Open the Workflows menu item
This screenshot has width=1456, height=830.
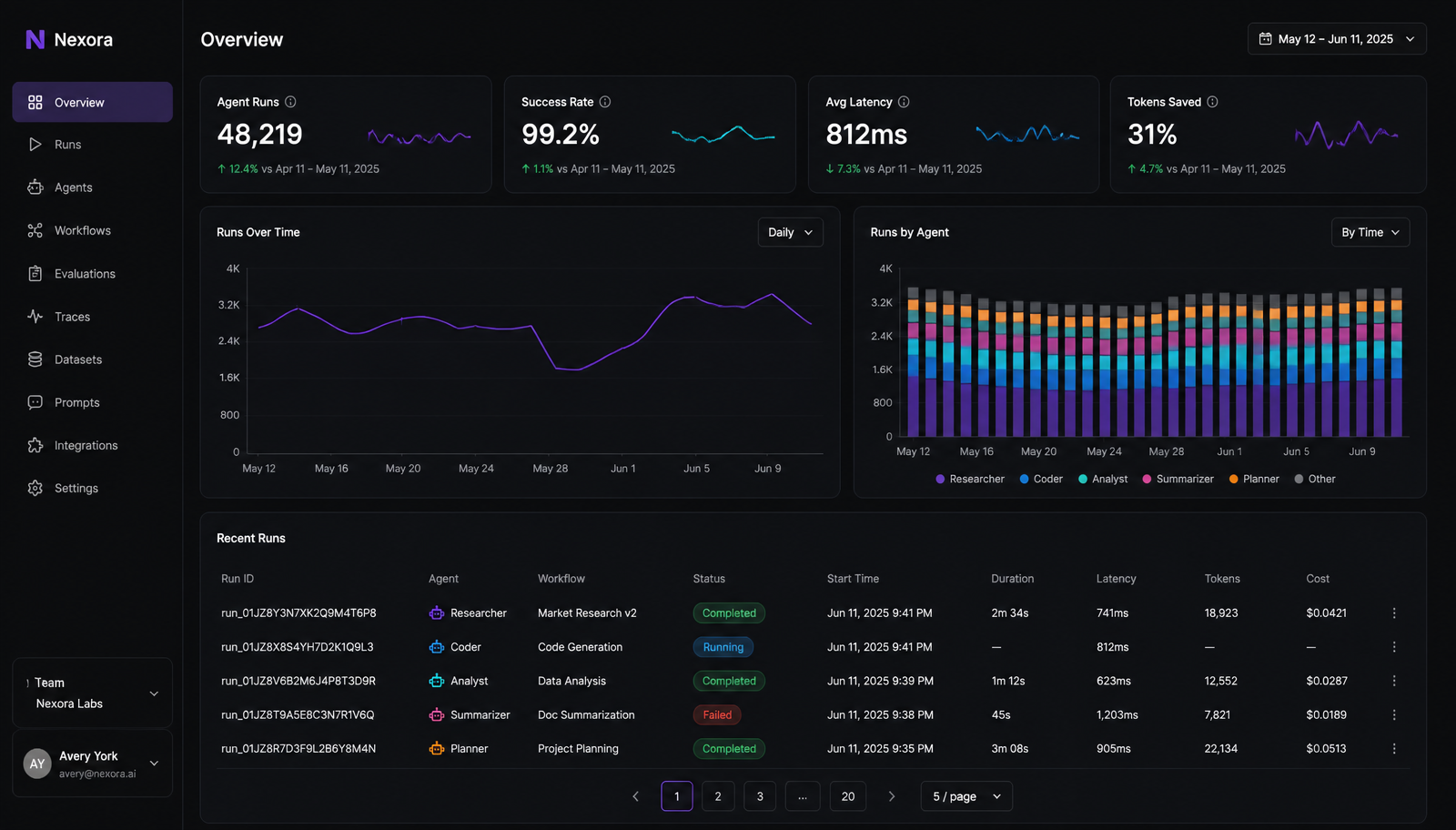pyautogui.click(x=93, y=230)
